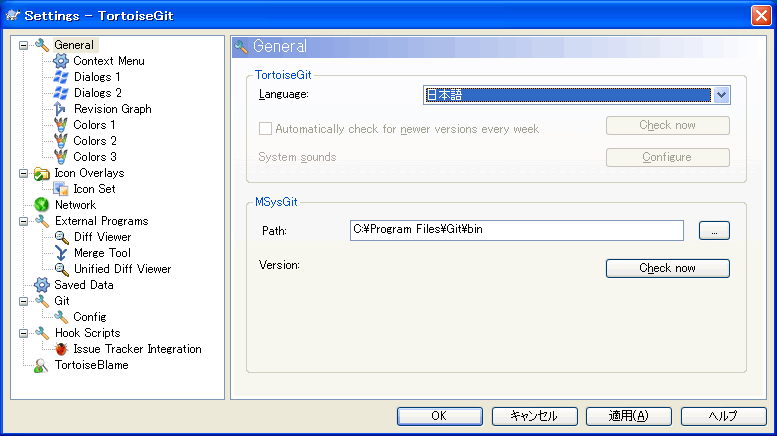Click the Dialogs 1 window icon
777x436 pixels.
tap(60, 77)
